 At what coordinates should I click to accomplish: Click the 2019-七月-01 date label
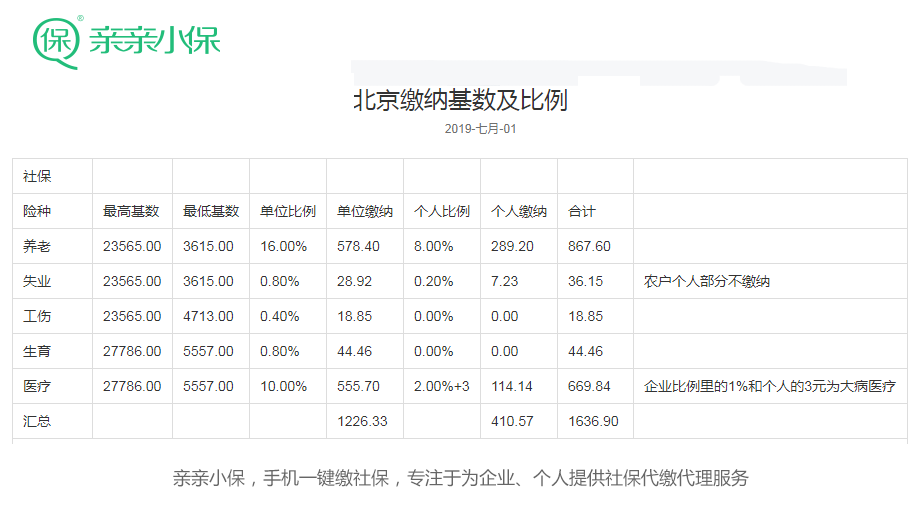coord(480,129)
